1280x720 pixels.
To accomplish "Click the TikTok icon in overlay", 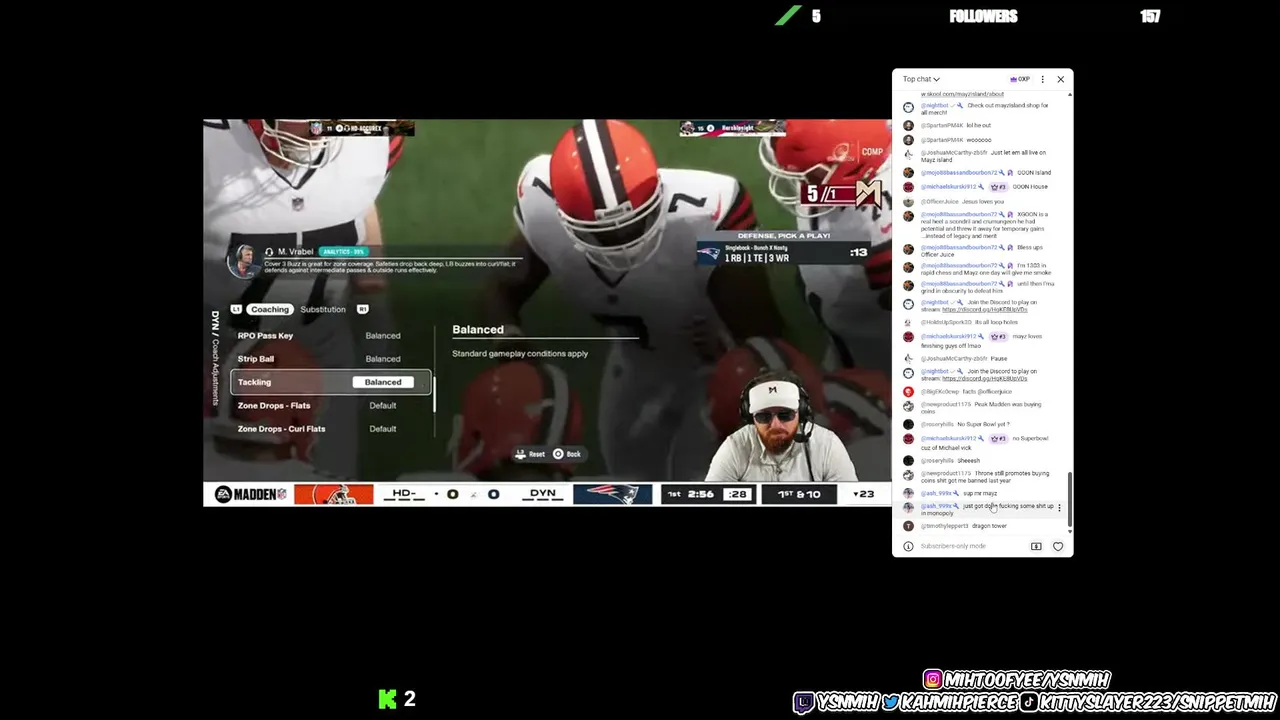I will (x=1028, y=702).
